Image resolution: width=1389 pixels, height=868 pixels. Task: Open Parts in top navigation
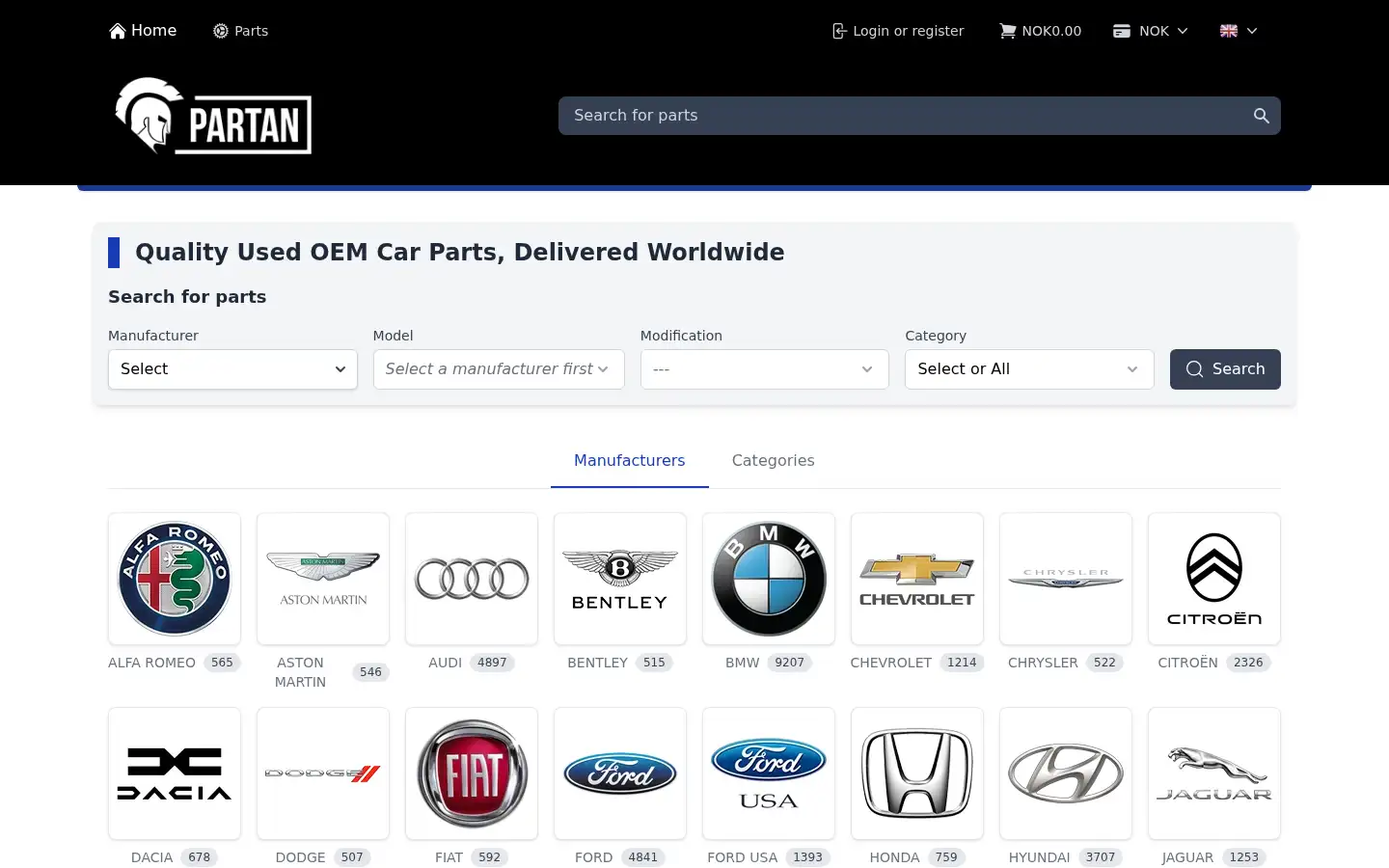click(240, 31)
